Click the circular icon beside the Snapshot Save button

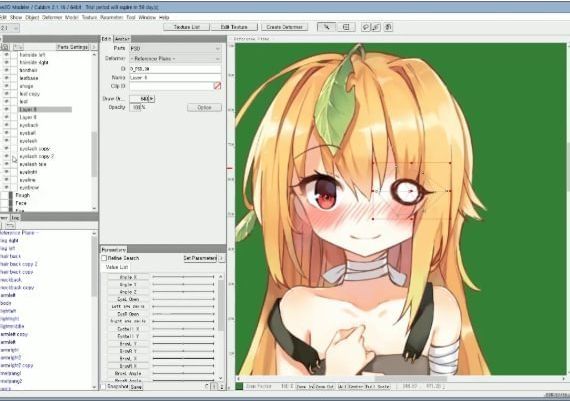pos(207,386)
